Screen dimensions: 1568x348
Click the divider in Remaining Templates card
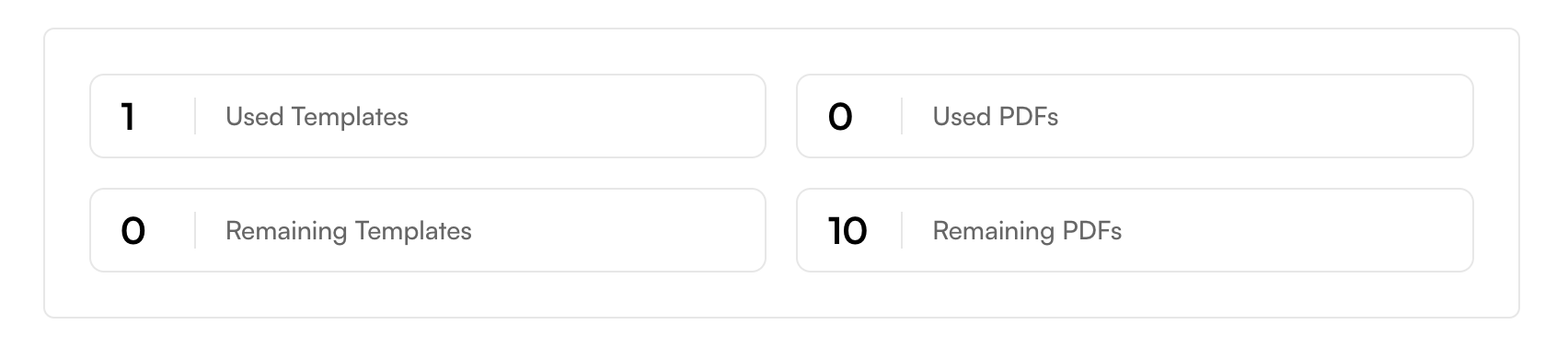click(195, 230)
